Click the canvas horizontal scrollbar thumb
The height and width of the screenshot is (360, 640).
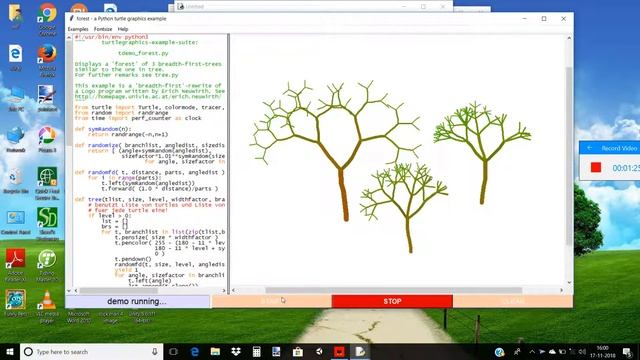[x=394, y=290]
